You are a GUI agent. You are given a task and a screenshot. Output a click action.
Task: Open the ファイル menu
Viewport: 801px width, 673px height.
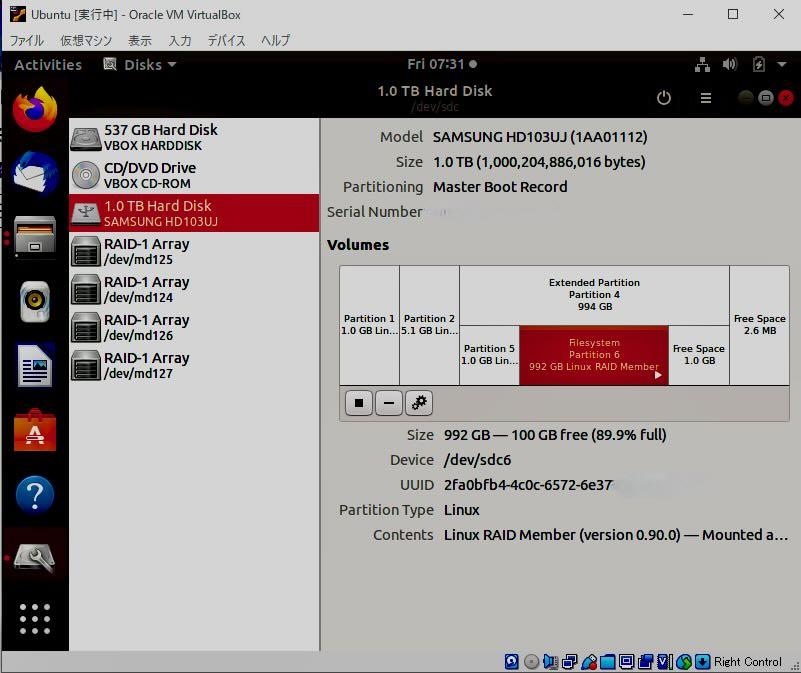pyautogui.click(x=27, y=40)
